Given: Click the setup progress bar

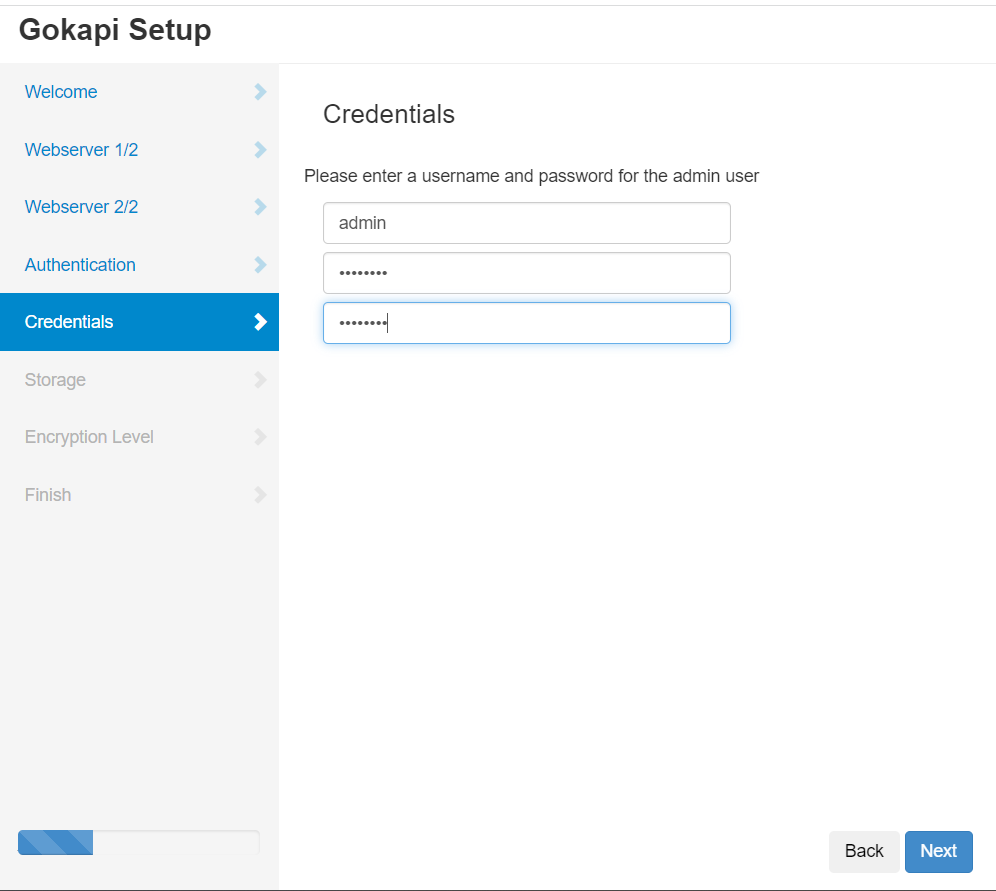Looking at the screenshot, I should click(x=138, y=842).
